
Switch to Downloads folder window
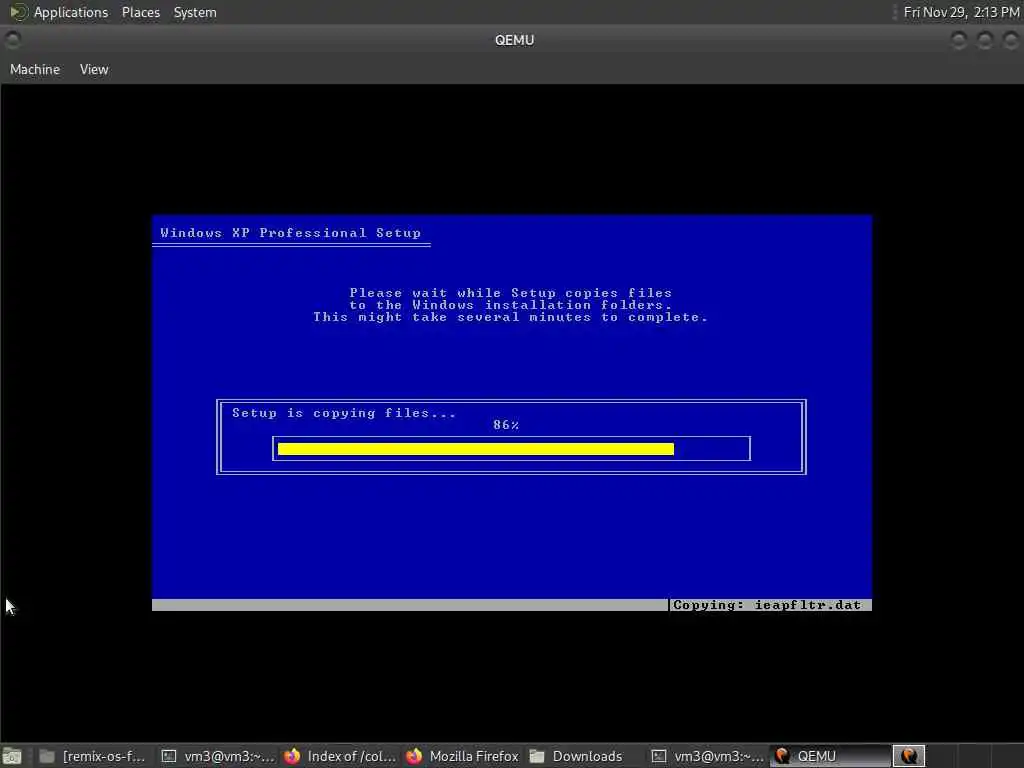[584, 756]
